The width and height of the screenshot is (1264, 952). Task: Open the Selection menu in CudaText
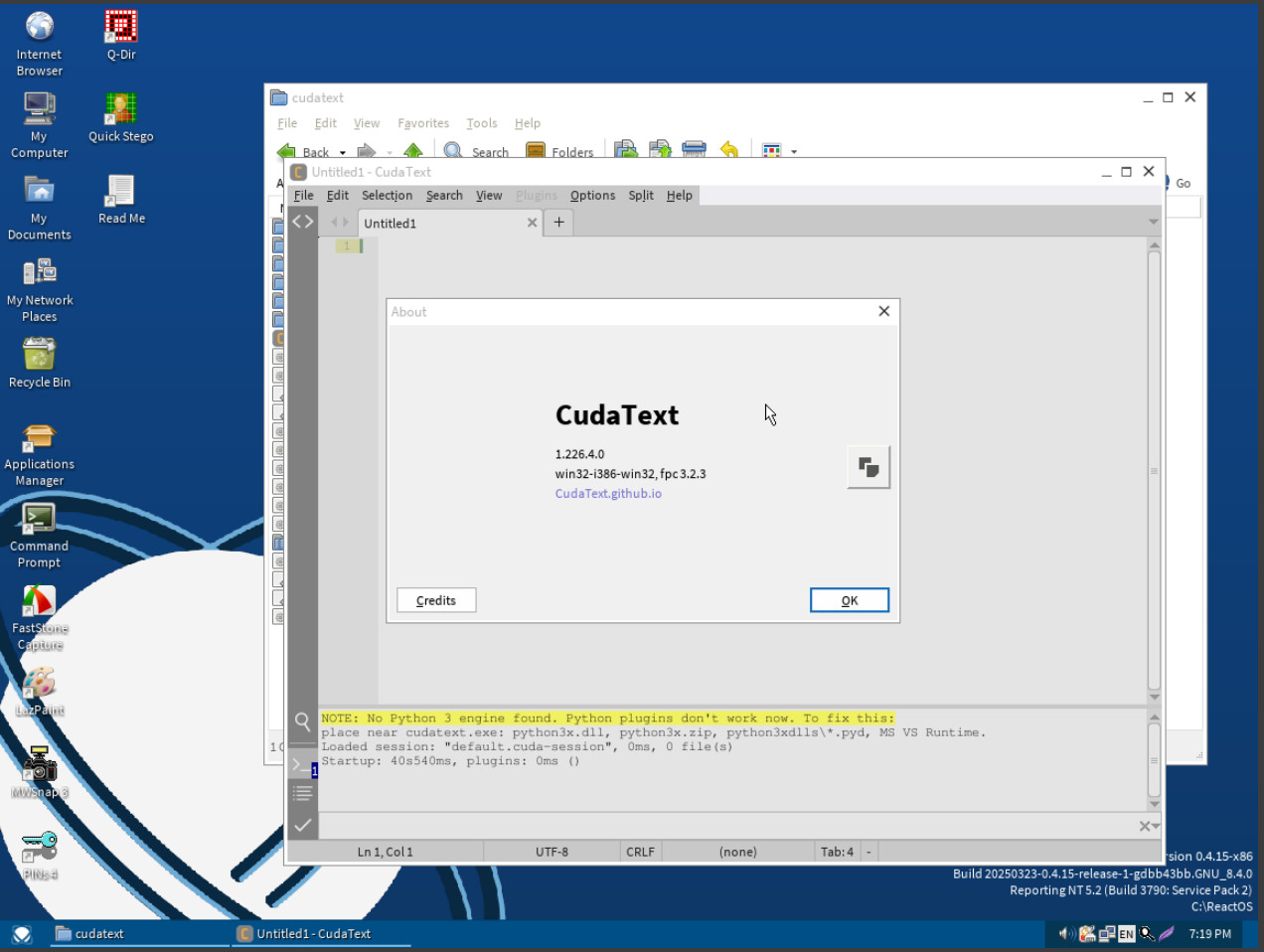click(387, 196)
